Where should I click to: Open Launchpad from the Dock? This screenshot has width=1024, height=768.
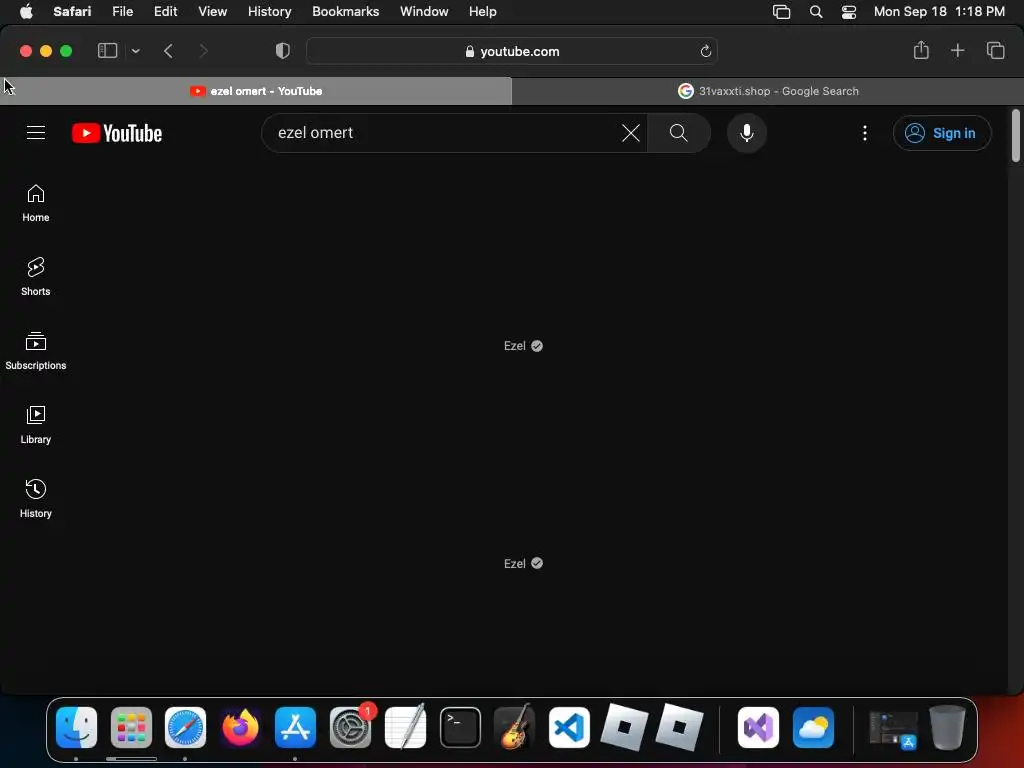pos(131,727)
